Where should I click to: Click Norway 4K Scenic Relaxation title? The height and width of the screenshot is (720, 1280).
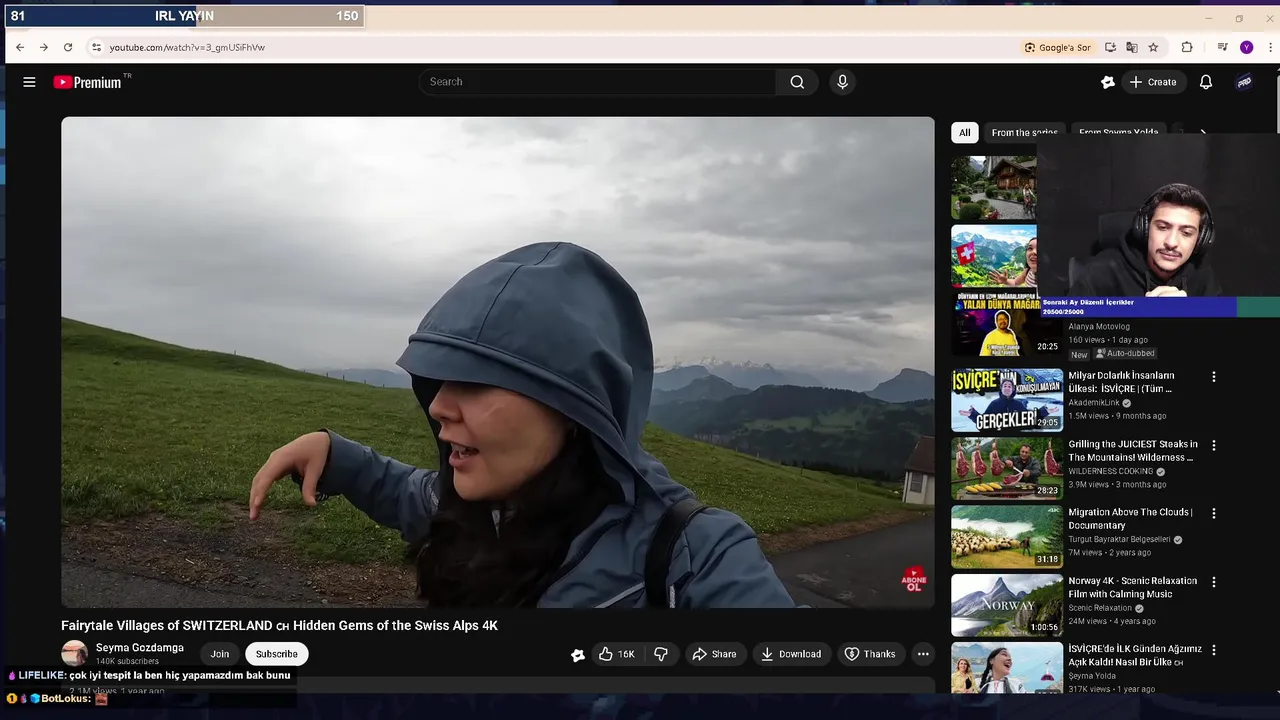(1132, 587)
